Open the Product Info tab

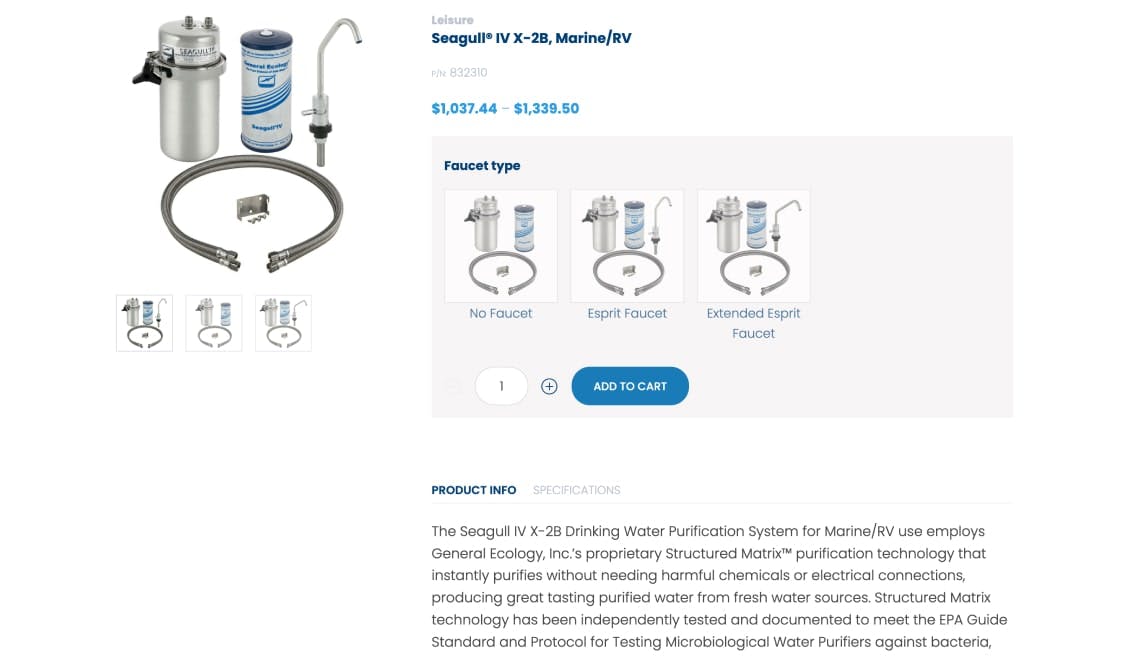(x=474, y=490)
